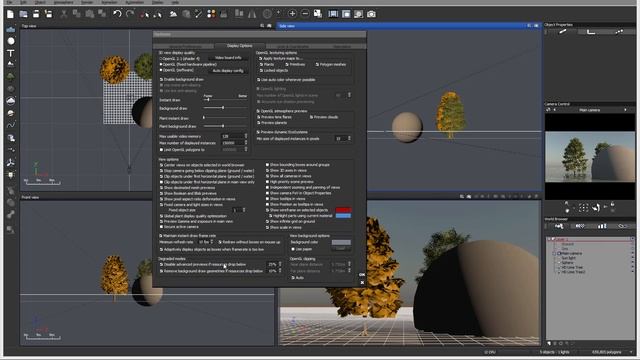Click the Zoom in plus icon
The height and width of the screenshot is (360, 640).
coord(292,14)
